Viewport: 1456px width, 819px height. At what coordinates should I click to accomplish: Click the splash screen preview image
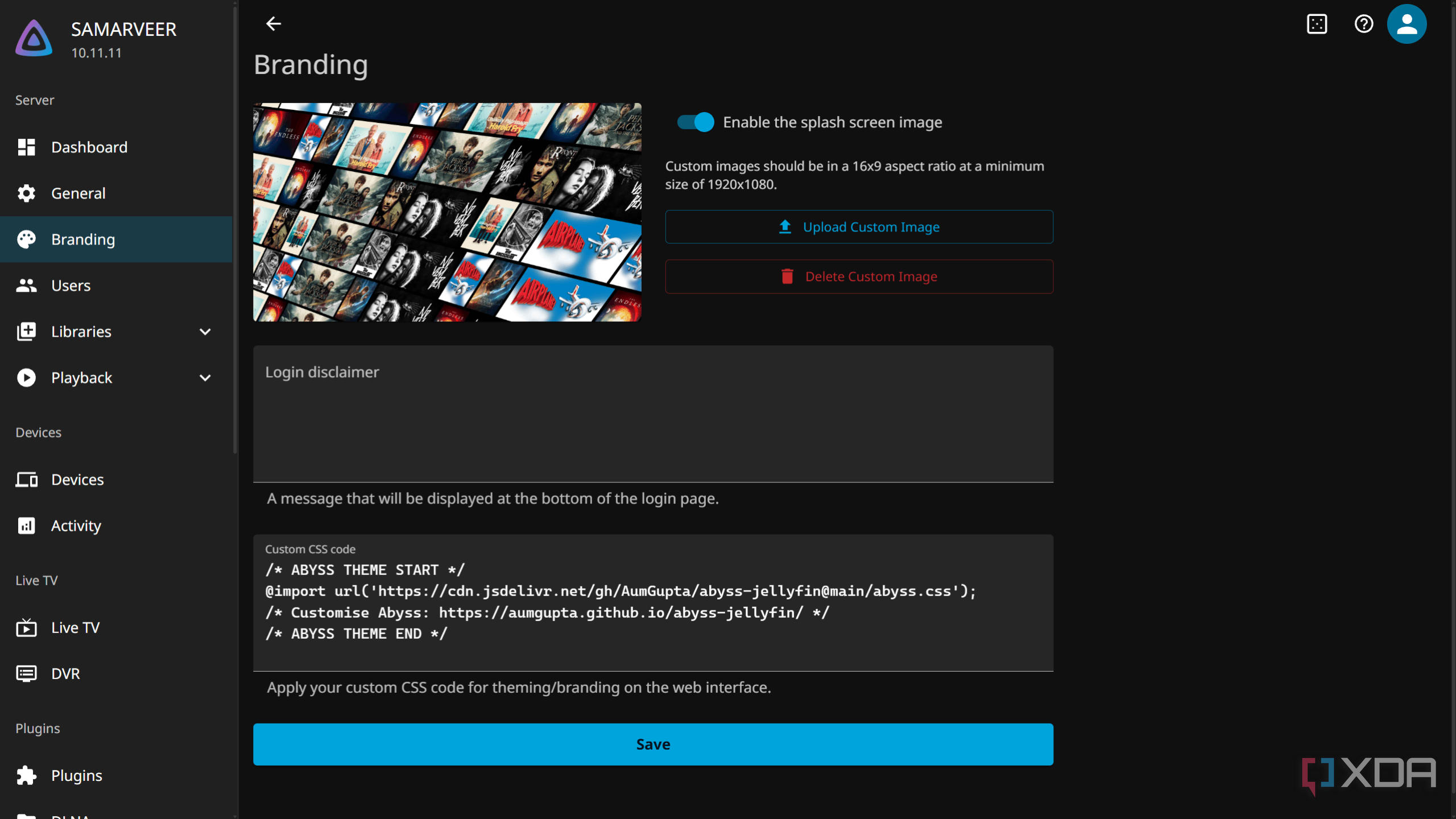coord(447,212)
